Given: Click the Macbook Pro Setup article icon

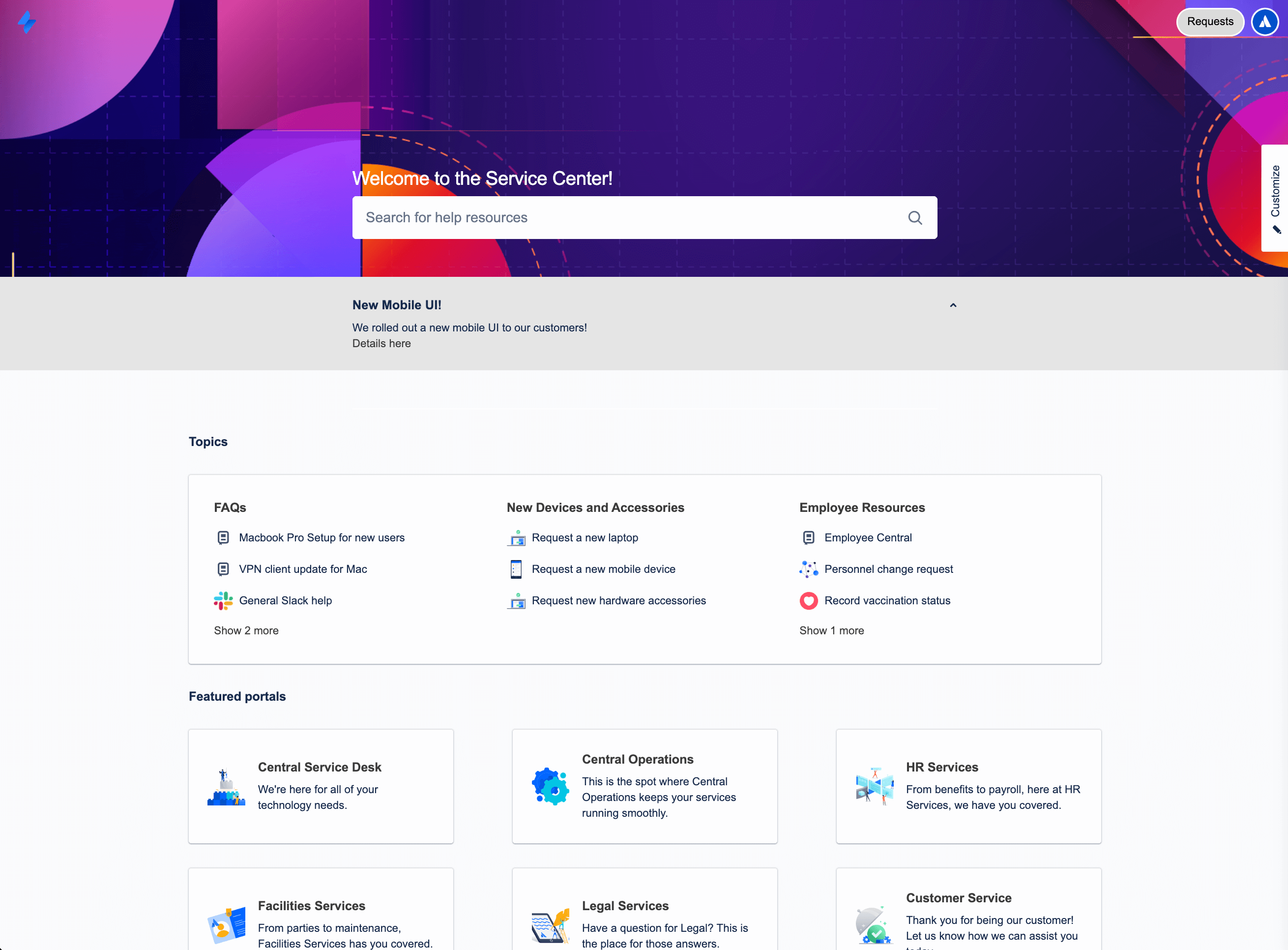Looking at the screenshot, I should coord(223,538).
